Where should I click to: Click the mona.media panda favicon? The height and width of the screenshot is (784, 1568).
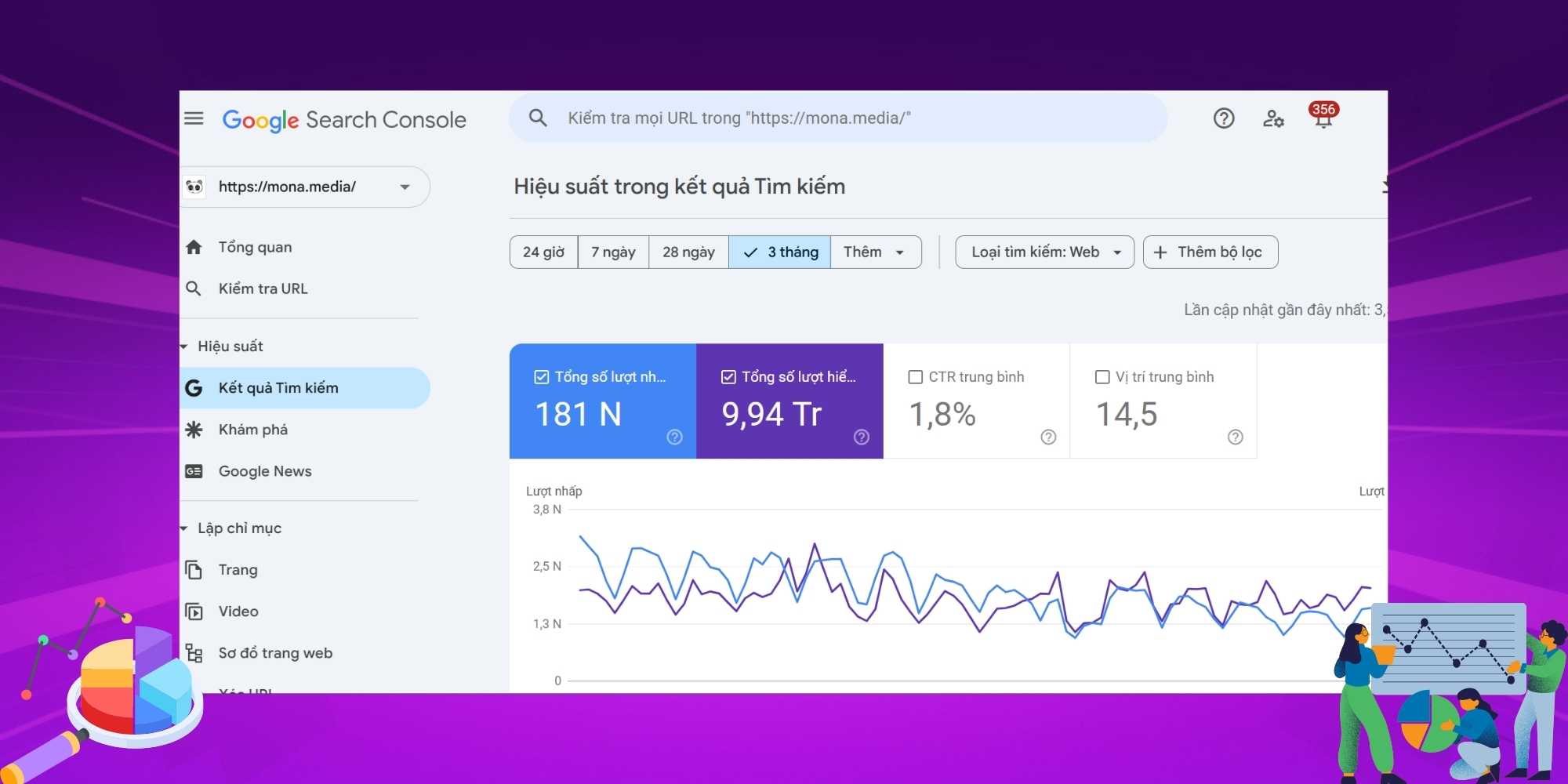(194, 187)
